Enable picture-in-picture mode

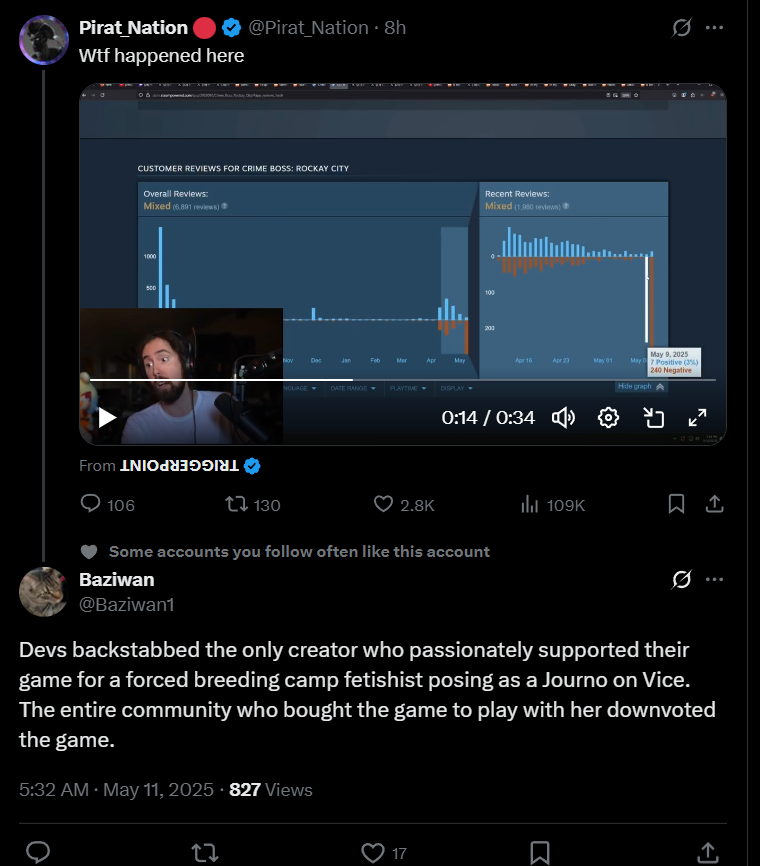point(654,418)
